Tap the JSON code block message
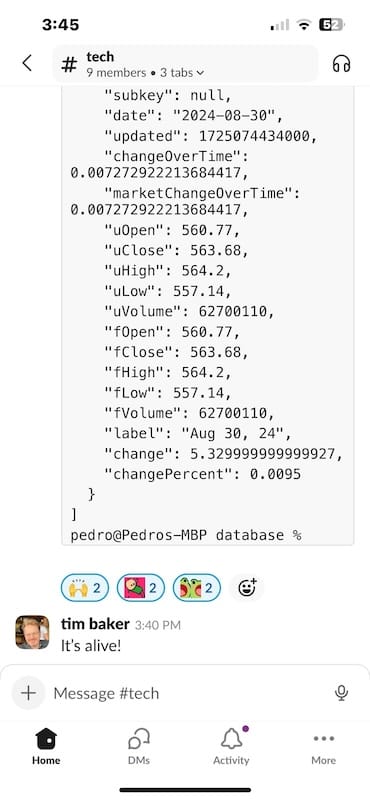 click(x=208, y=315)
